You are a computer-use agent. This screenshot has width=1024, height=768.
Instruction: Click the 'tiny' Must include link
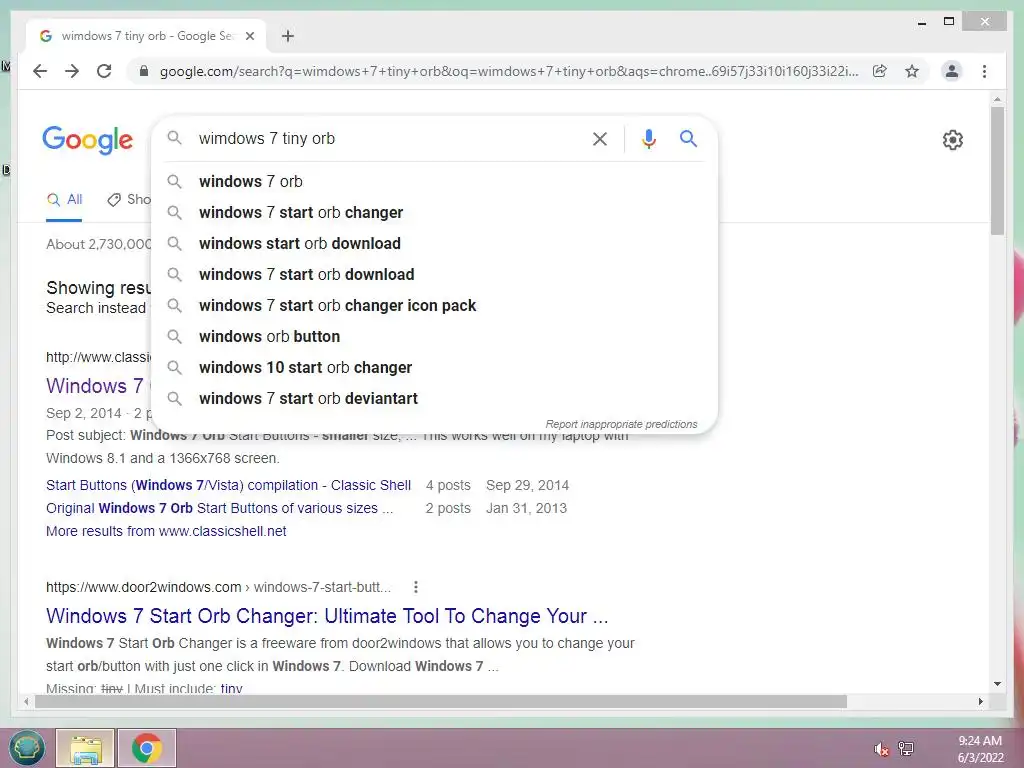(231, 688)
